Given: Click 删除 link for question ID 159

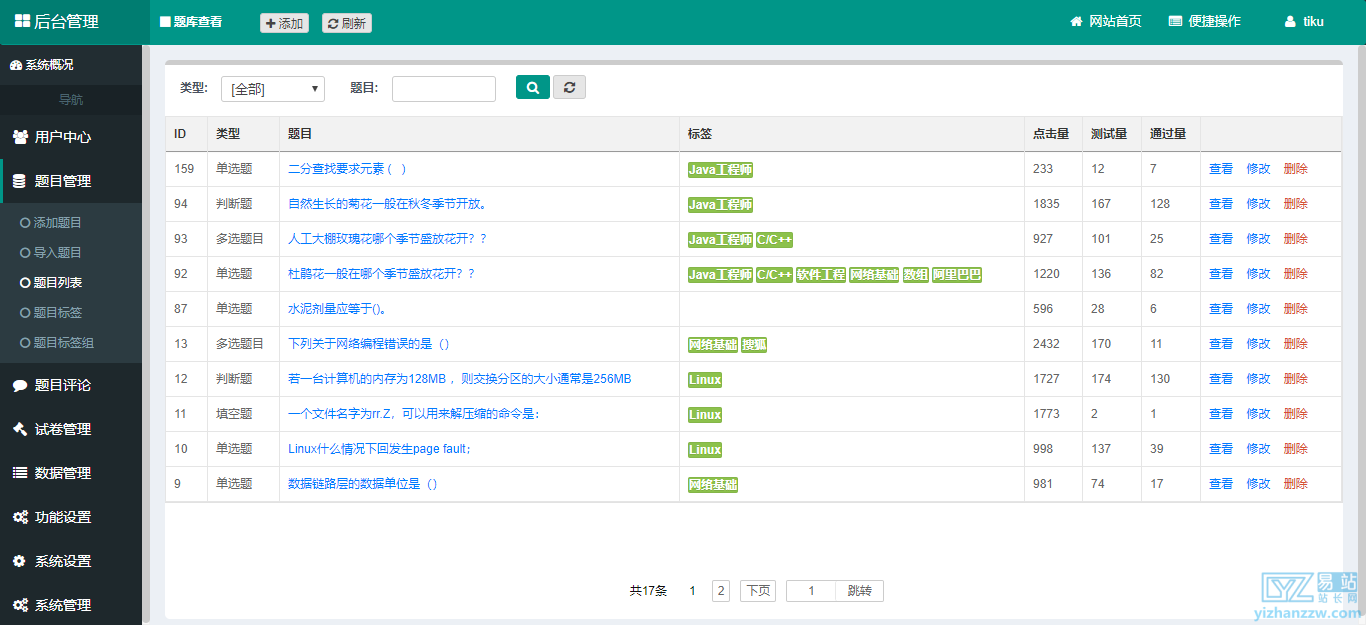Looking at the screenshot, I should pyautogui.click(x=1295, y=169).
